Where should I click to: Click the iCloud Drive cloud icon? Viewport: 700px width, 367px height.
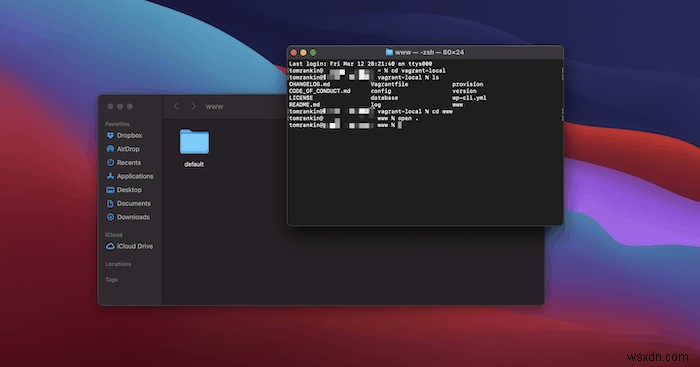point(110,246)
